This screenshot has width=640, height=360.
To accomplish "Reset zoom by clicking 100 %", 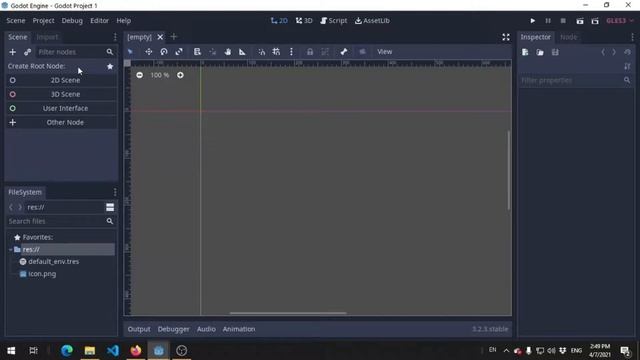I will click(x=160, y=75).
